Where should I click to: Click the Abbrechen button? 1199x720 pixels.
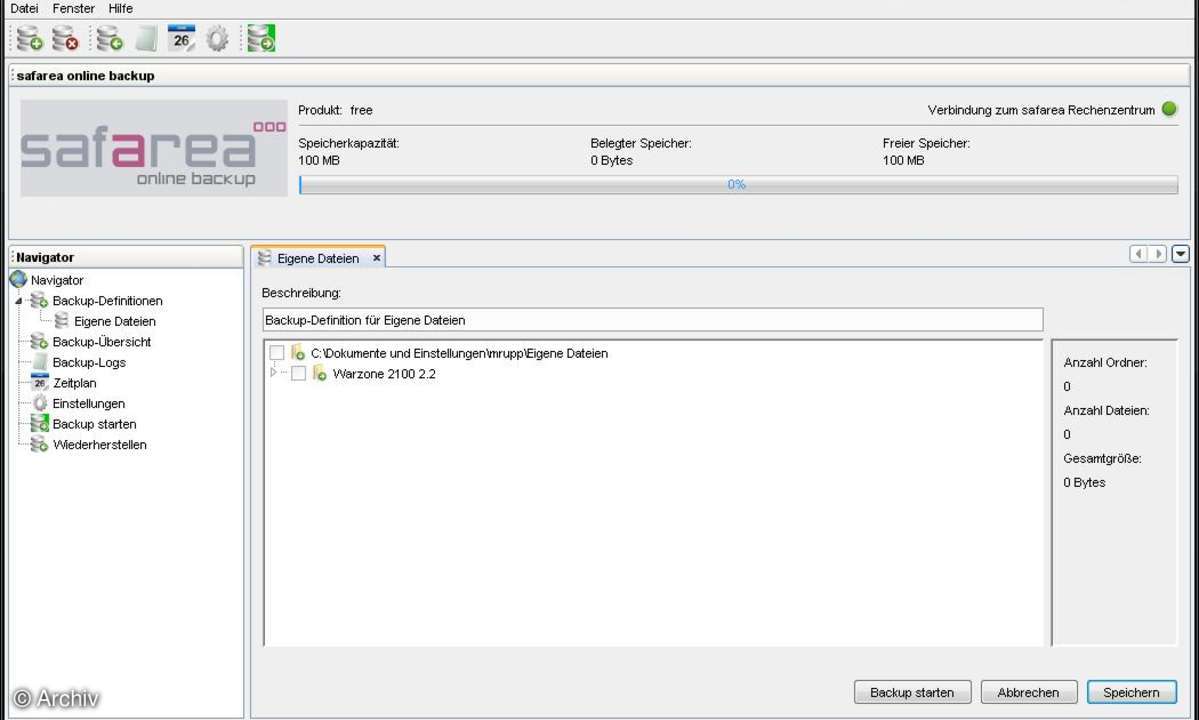pos(1028,692)
